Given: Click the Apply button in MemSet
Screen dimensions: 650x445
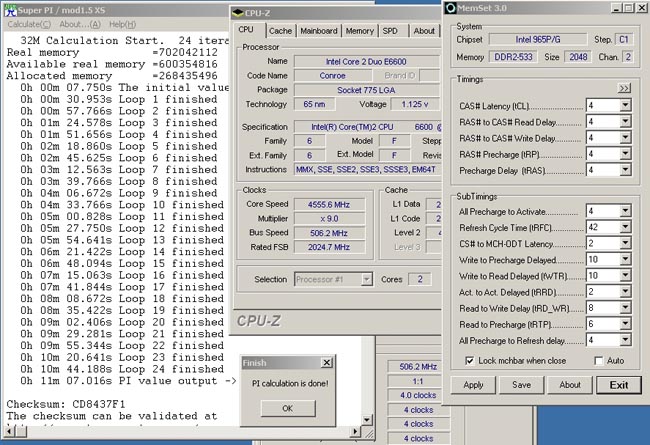Looking at the screenshot, I should (x=473, y=385).
